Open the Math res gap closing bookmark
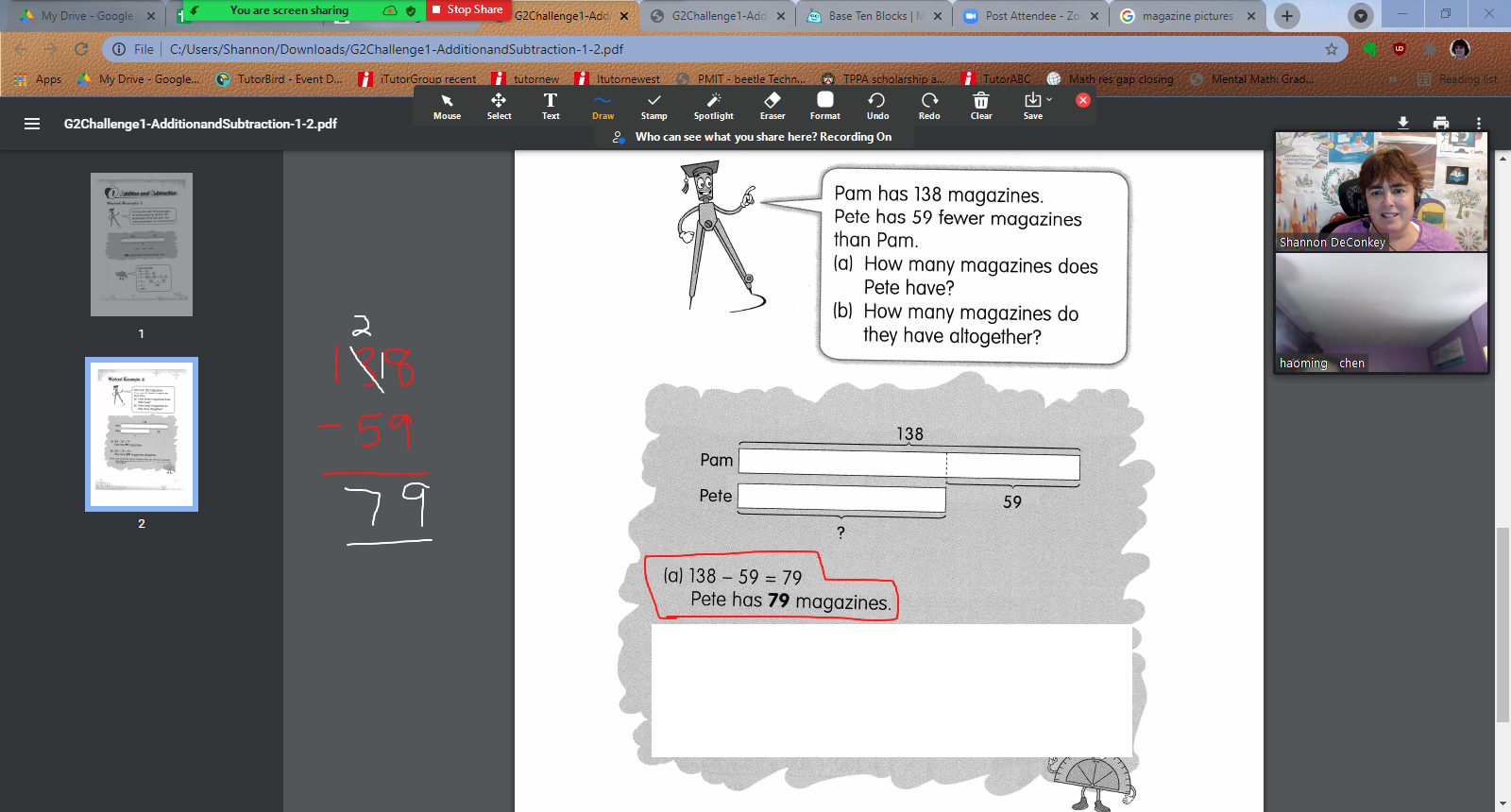The width and height of the screenshot is (1511, 812). point(1111,79)
